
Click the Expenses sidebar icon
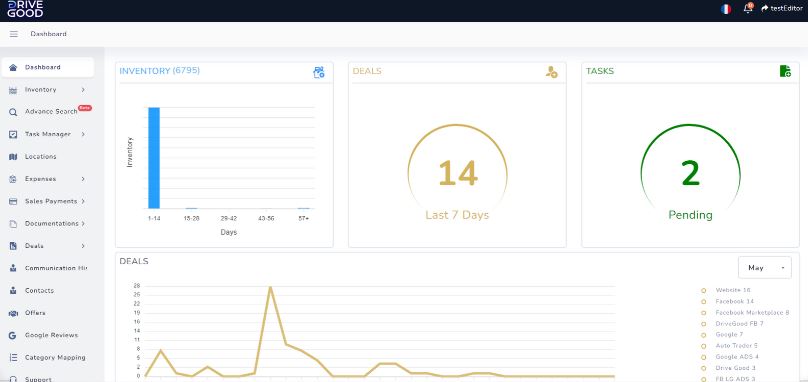click(x=13, y=179)
